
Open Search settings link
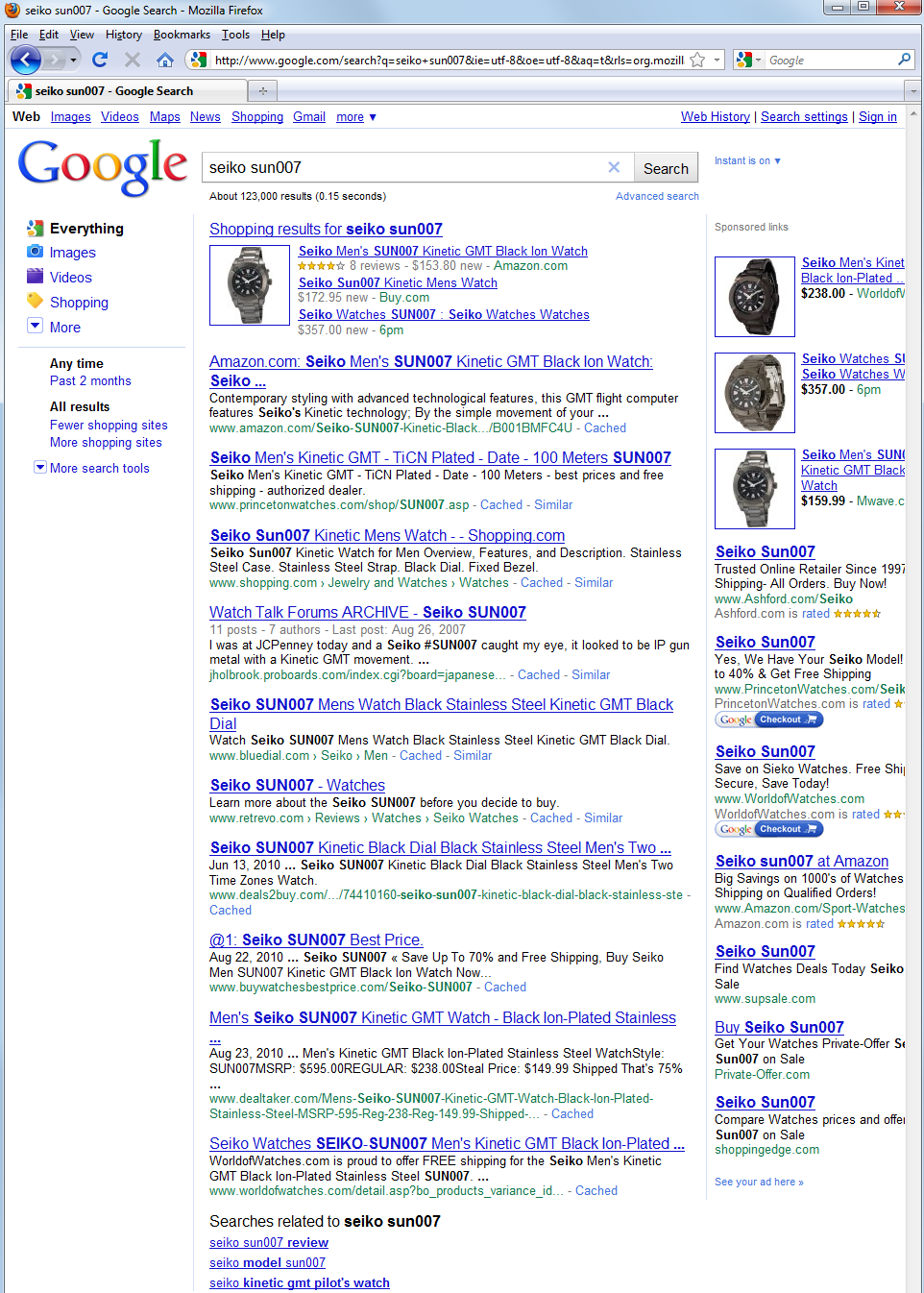[x=804, y=117]
